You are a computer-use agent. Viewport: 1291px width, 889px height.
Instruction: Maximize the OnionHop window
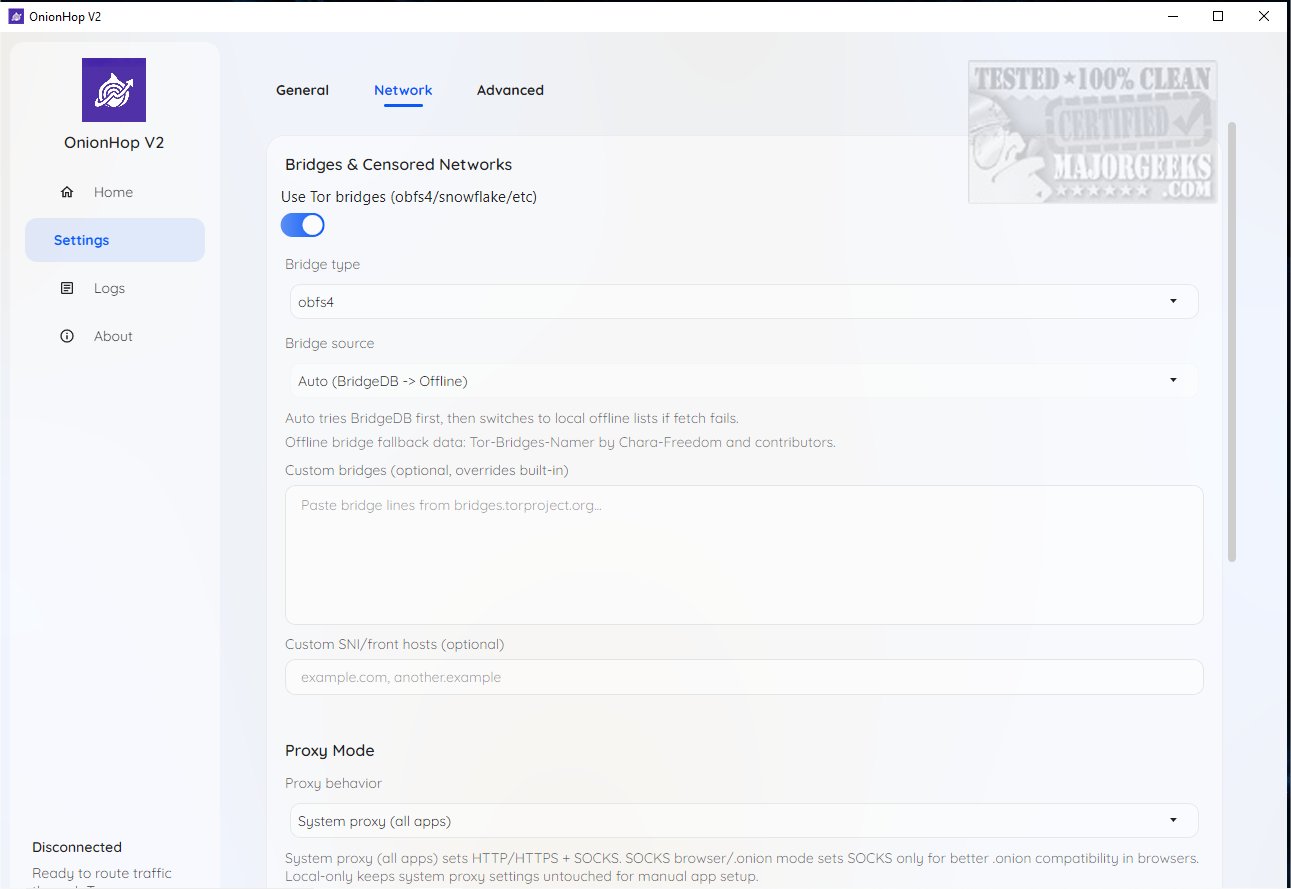[1218, 16]
